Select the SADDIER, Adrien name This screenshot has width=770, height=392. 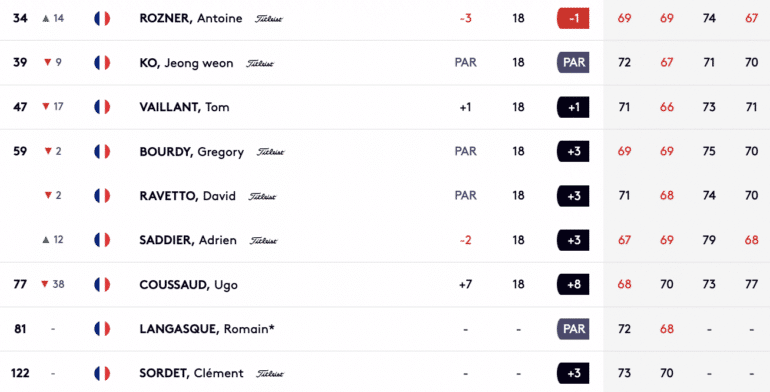[188, 240]
